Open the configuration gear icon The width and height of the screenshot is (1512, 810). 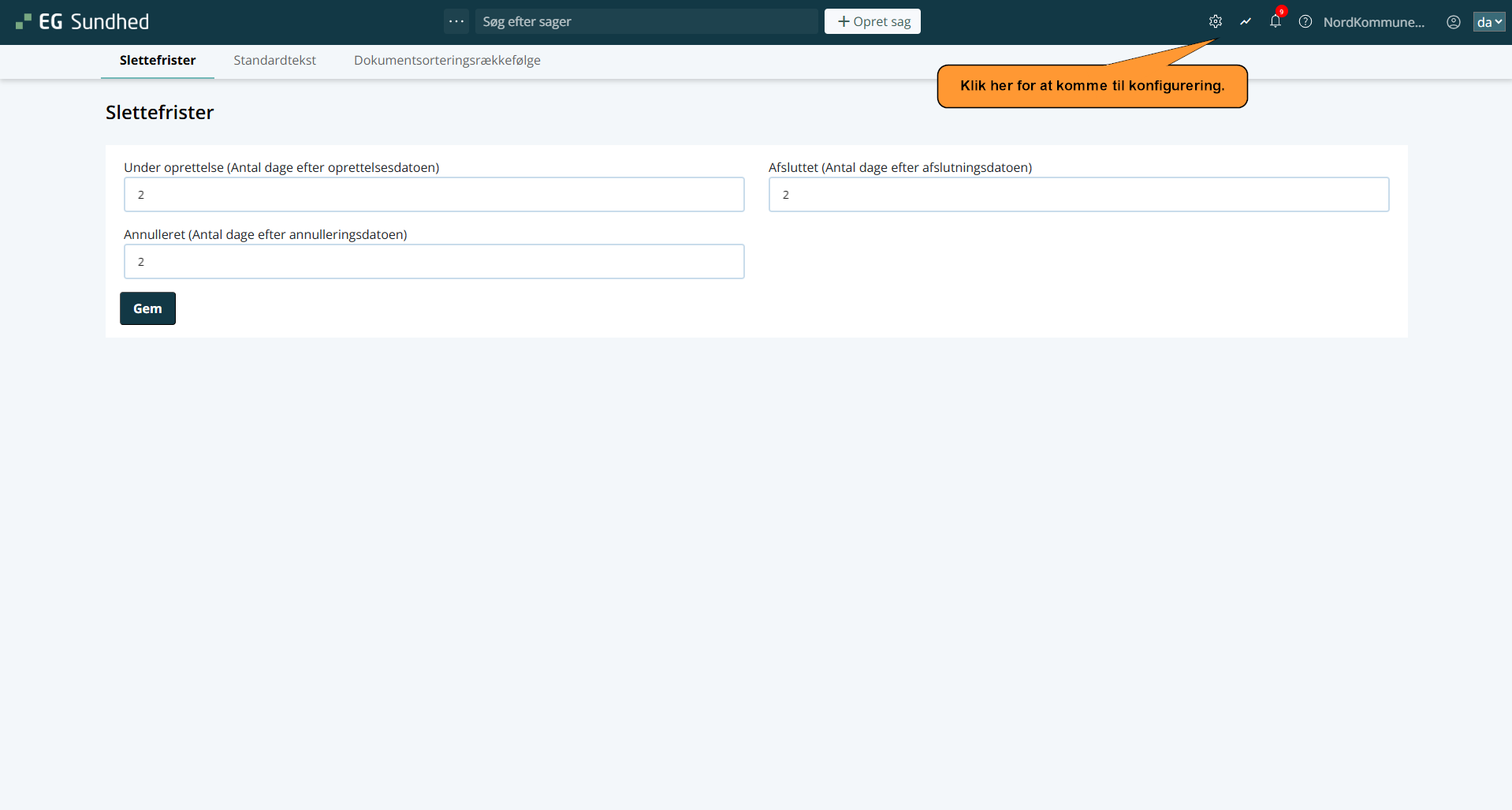point(1215,22)
